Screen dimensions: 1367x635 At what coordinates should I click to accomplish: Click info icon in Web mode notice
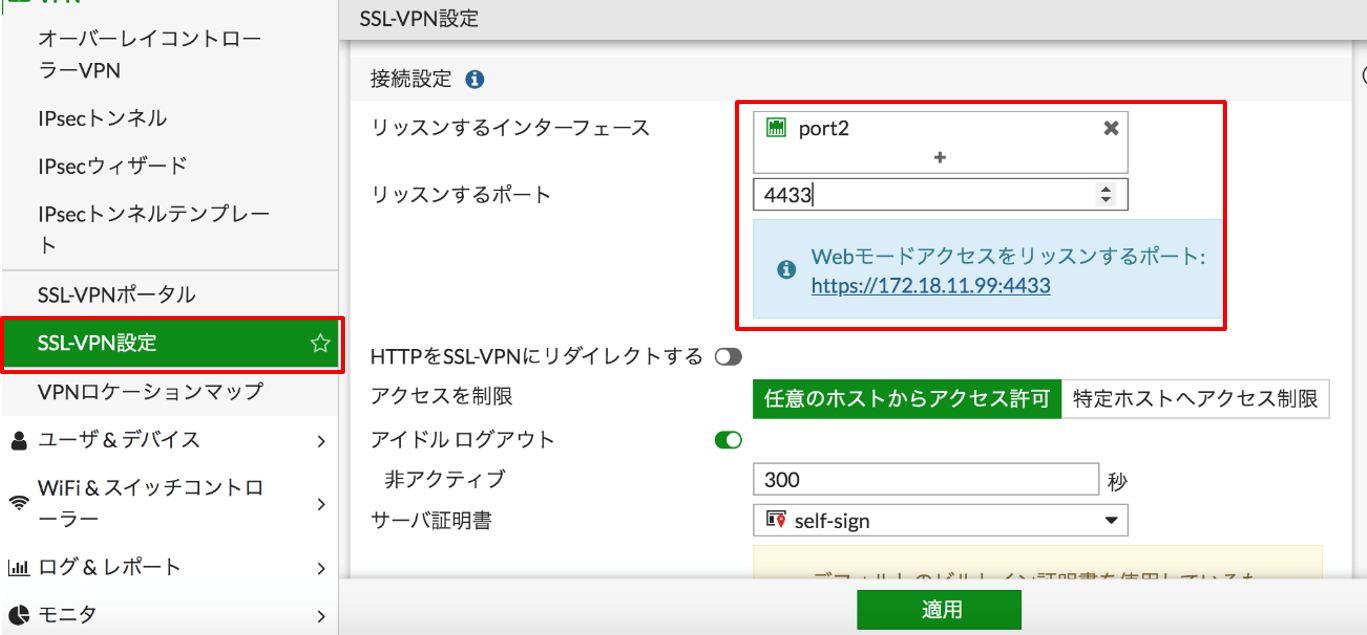786,270
